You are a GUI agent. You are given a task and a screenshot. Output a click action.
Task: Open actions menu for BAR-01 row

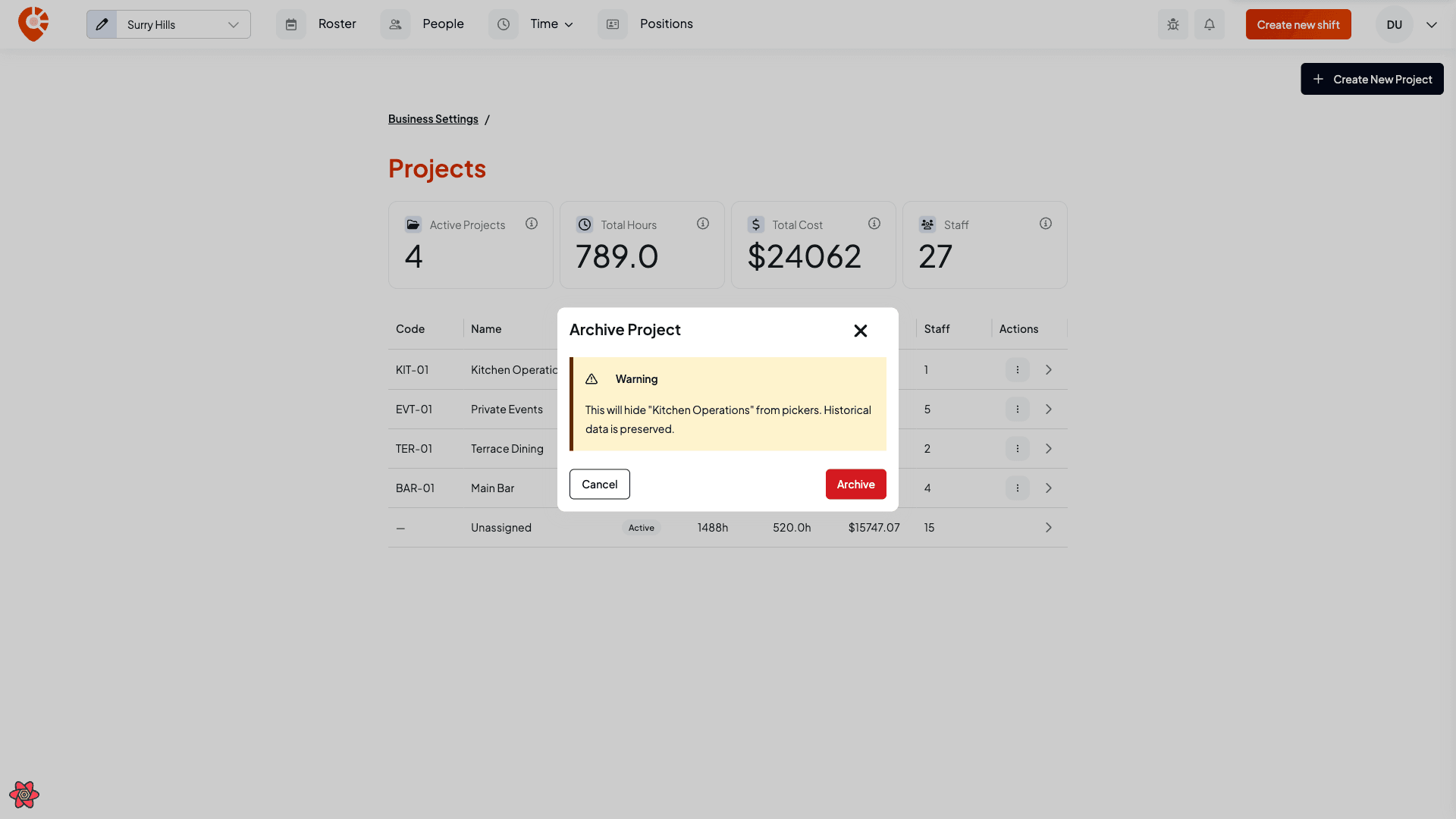pos(1018,488)
